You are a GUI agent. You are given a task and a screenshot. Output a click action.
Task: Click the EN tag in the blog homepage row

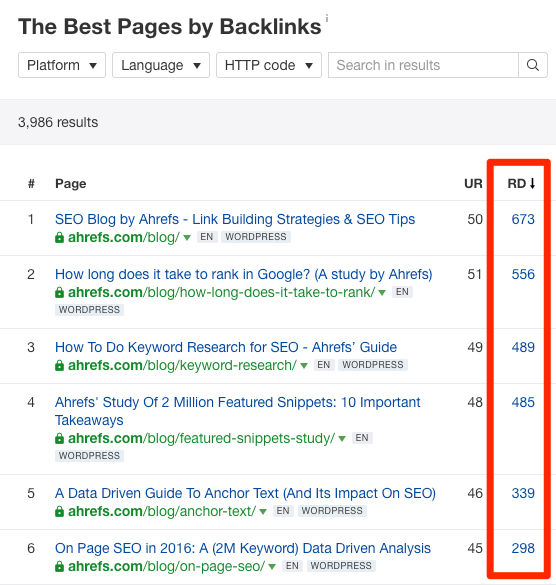pyautogui.click(x=207, y=237)
